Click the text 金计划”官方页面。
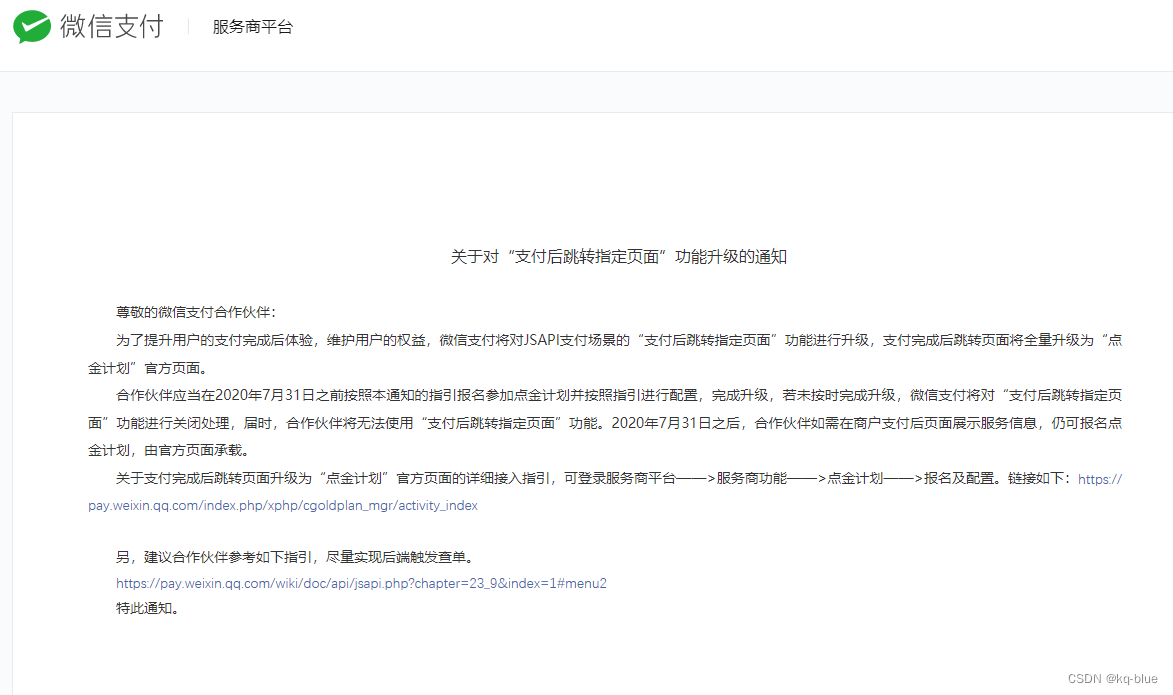Viewport: 1173px width, 695px height. point(148,368)
